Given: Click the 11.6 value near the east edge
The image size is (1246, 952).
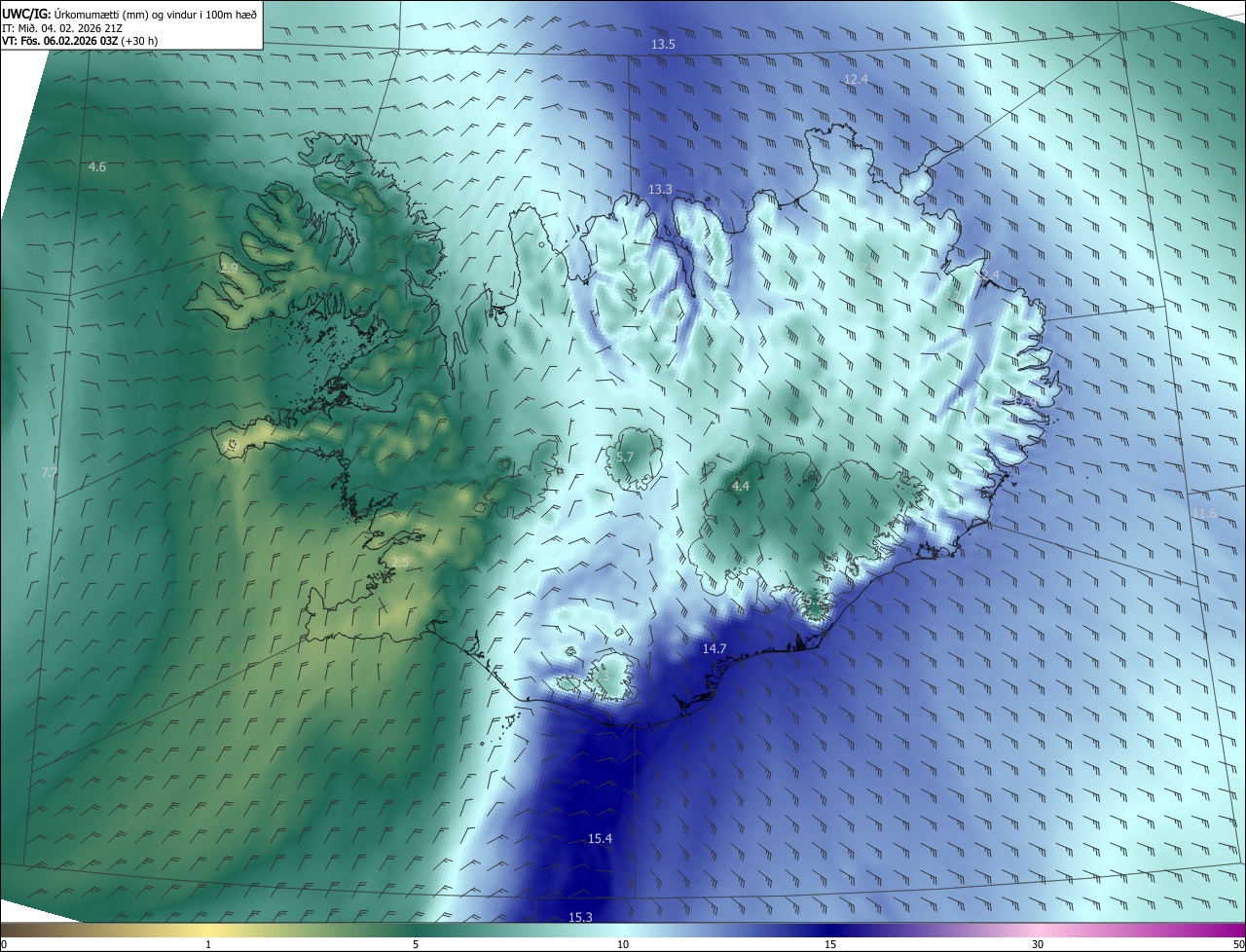Looking at the screenshot, I should [1204, 513].
